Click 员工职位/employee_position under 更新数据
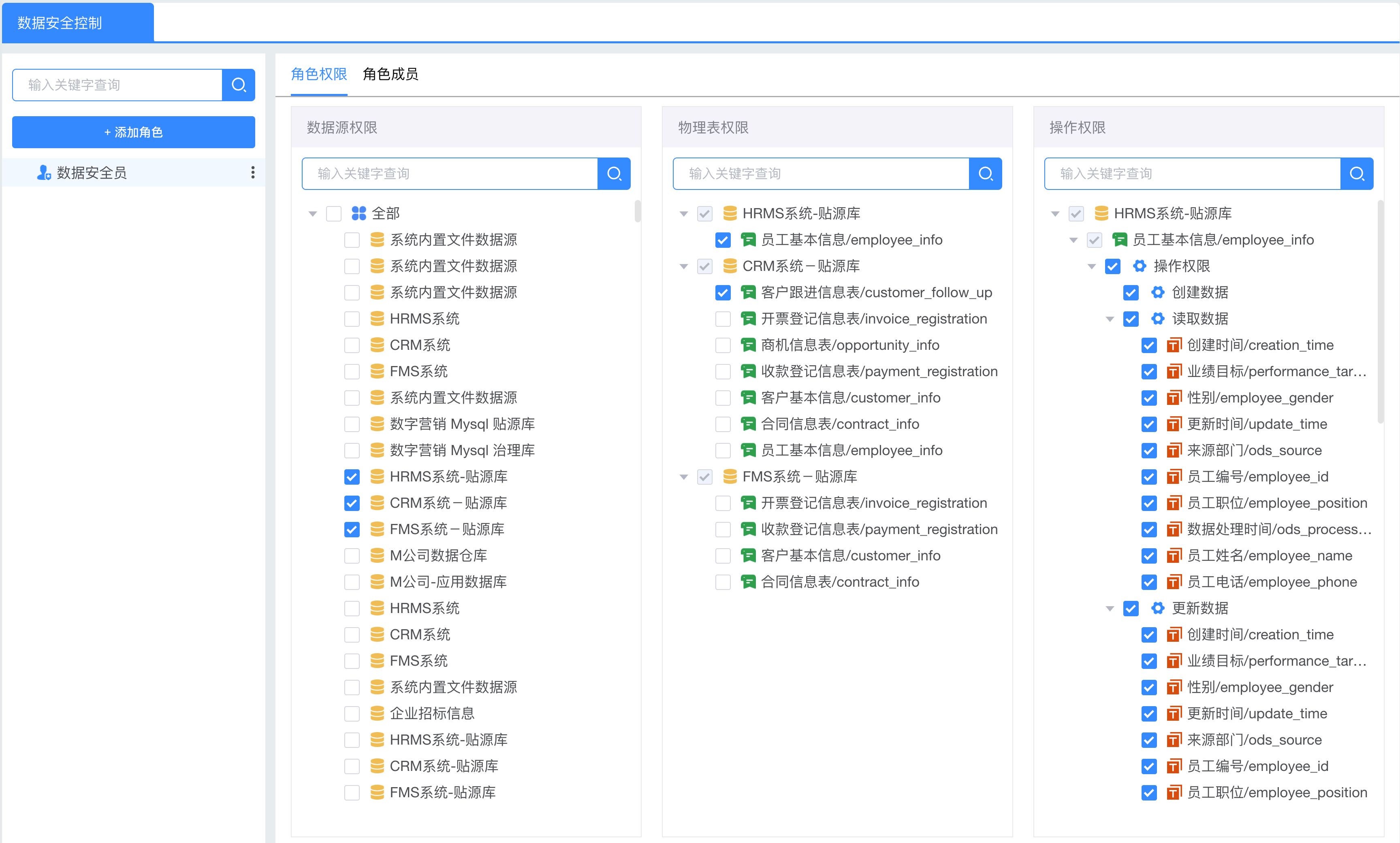Screen dimensions: 1400x843 1277,792
